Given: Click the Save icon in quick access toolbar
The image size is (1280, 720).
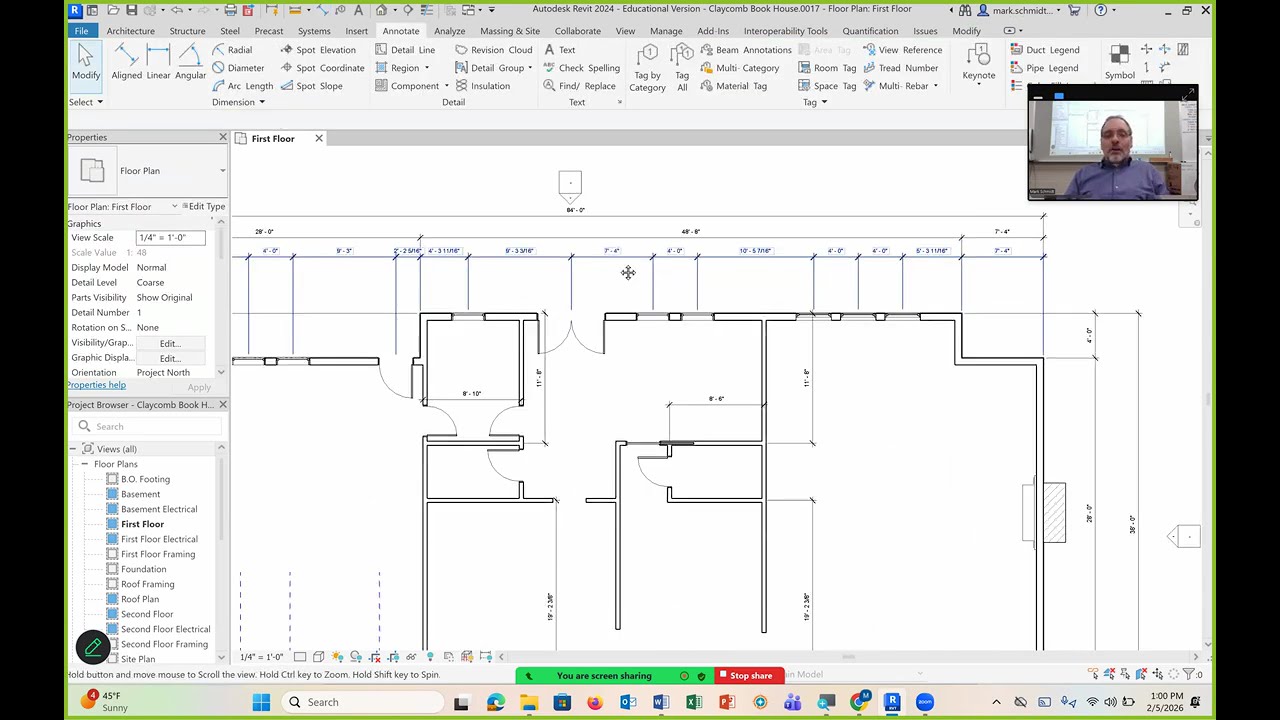Looking at the screenshot, I should point(131,10).
